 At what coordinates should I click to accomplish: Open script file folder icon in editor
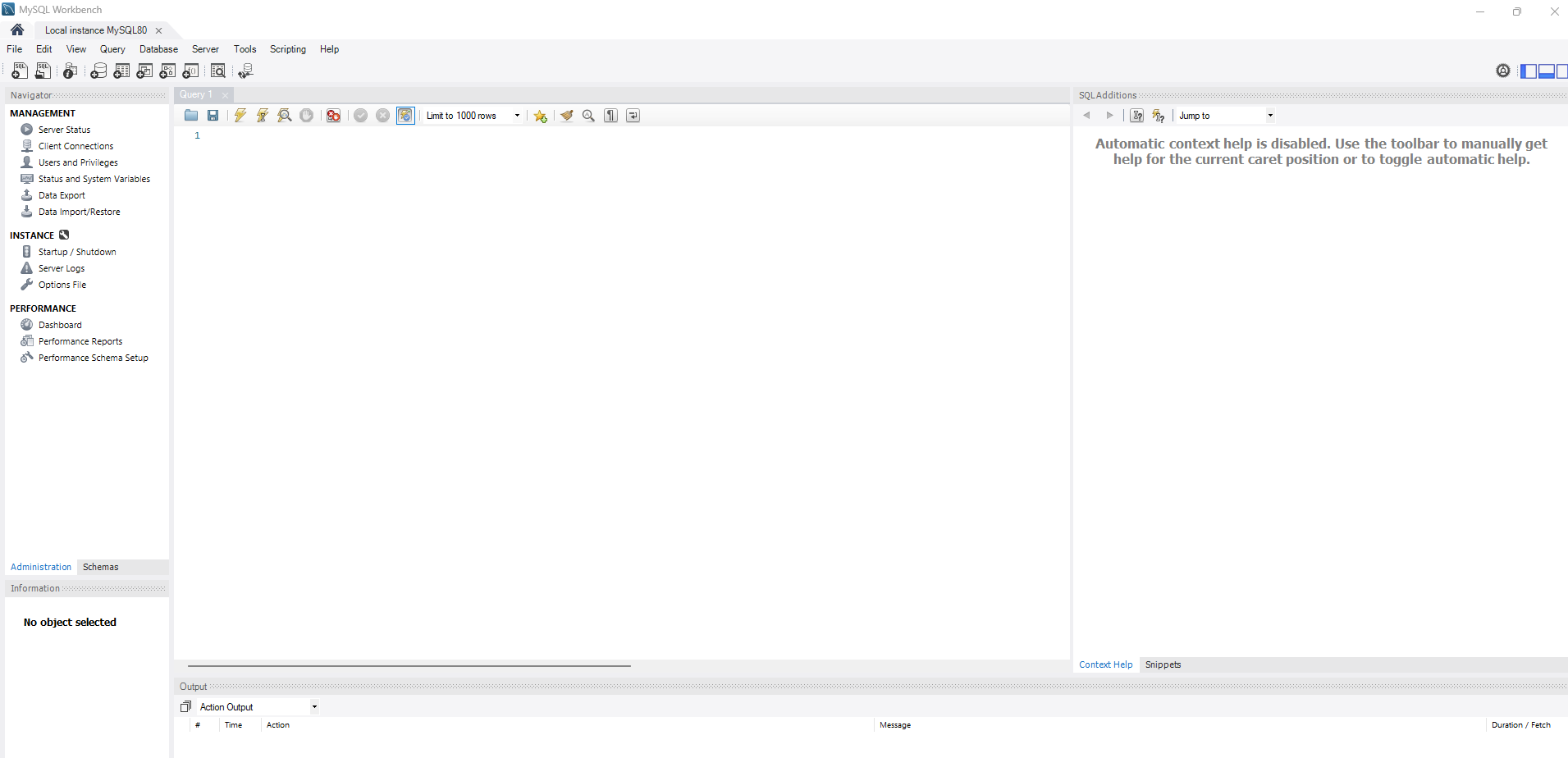tap(191, 116)
